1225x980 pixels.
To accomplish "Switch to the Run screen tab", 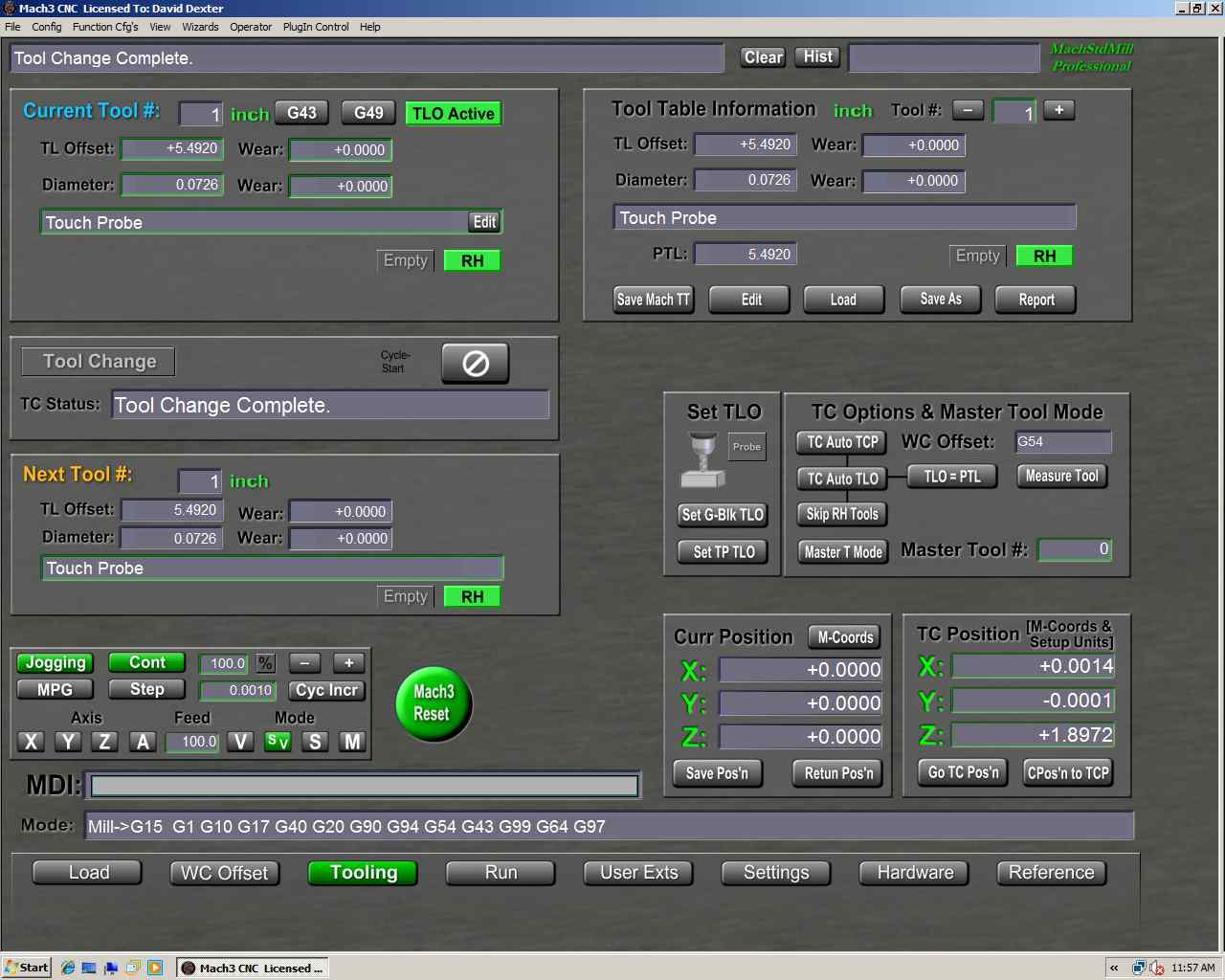I will [x=501, y=872].
